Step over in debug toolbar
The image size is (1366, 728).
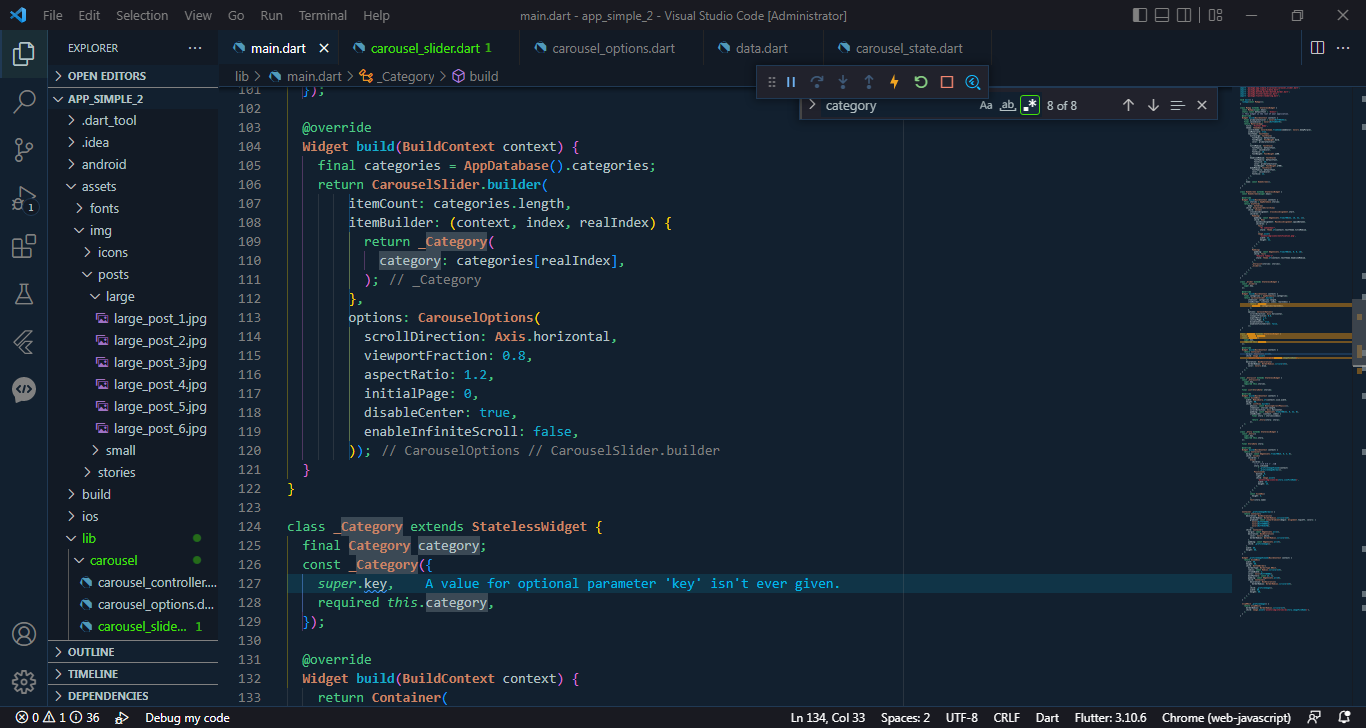coord(817,82)
